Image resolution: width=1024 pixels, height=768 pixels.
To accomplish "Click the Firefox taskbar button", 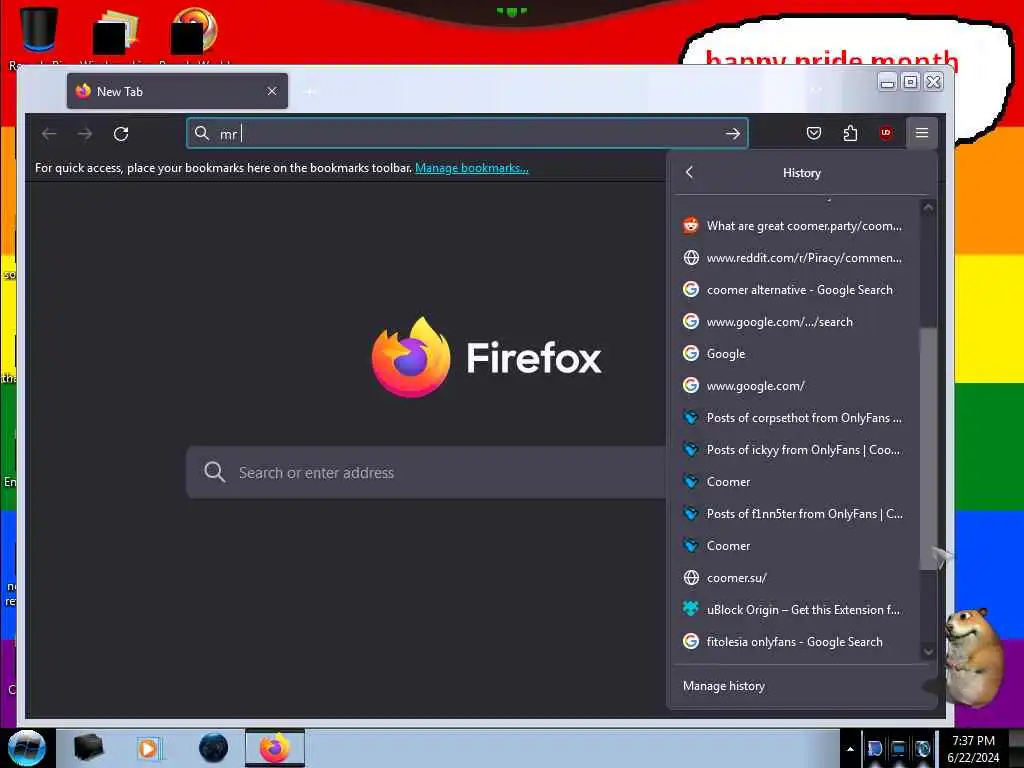I will [x=275, y=748].
